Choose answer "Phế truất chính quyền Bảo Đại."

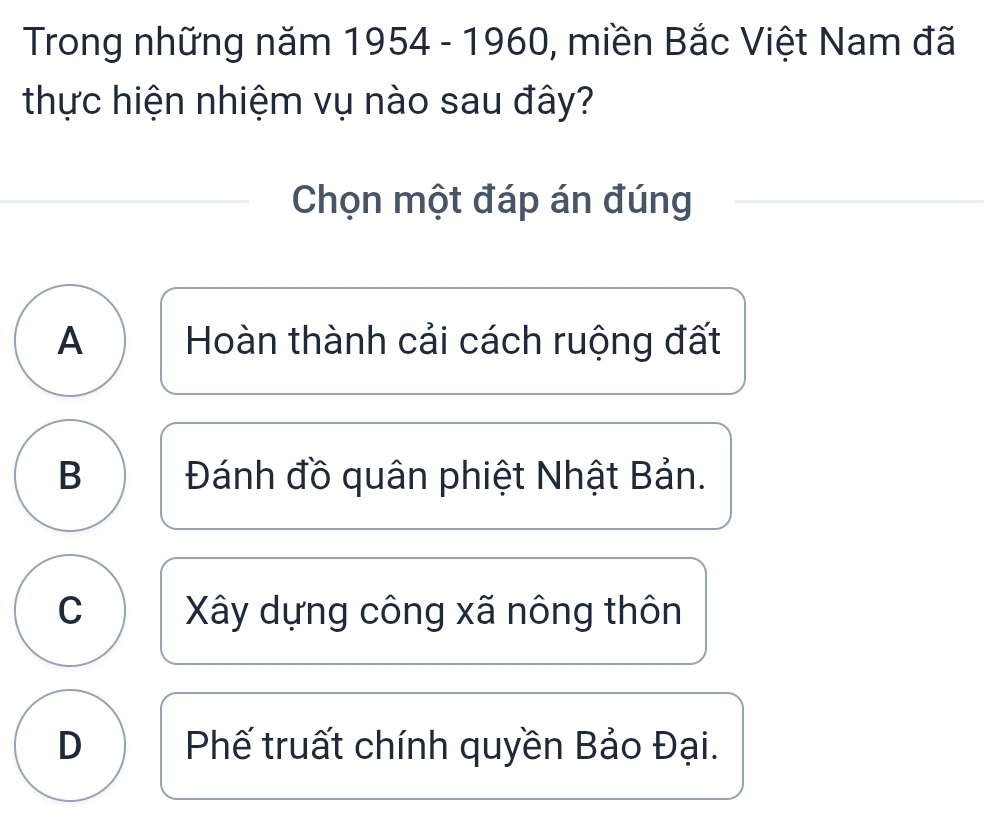451,746
